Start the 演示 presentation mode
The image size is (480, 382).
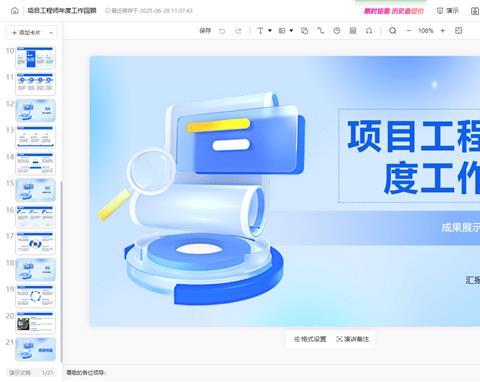pos(448,11)
